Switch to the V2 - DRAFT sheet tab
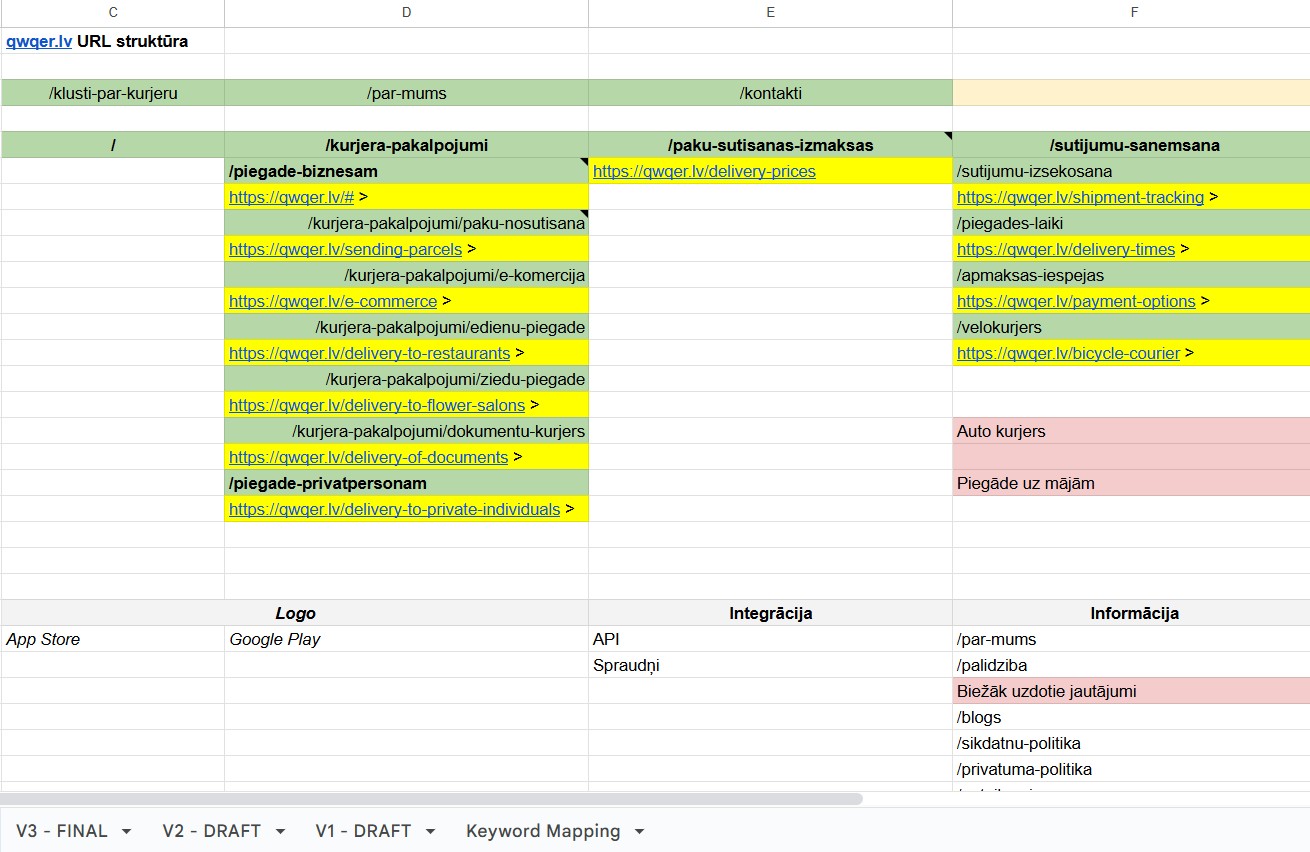This screenshot has width=1310, height=852. [211, 831]
